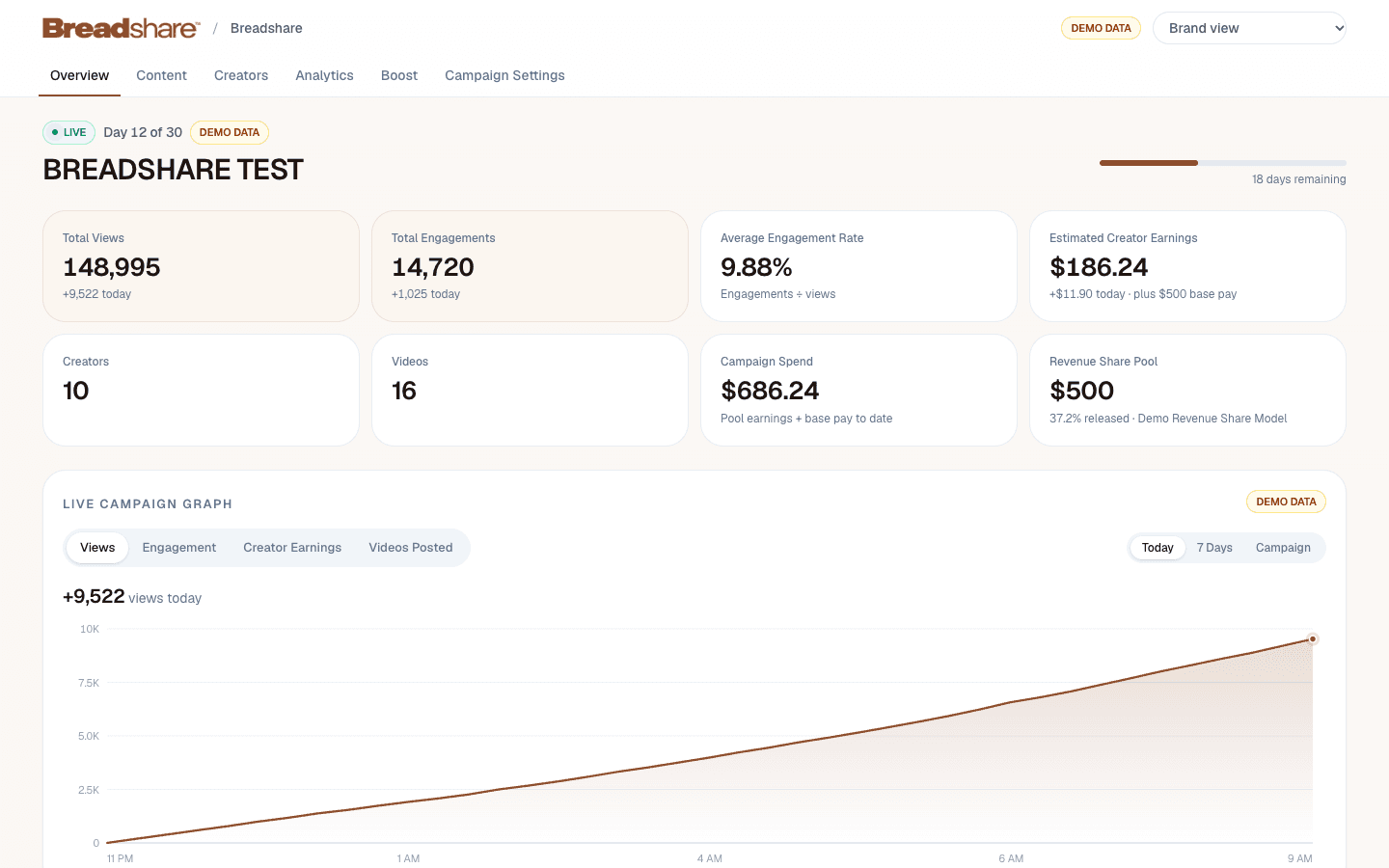Switch graph to Engagement metric
This screenshot has width=1389, height=868.
179,548
